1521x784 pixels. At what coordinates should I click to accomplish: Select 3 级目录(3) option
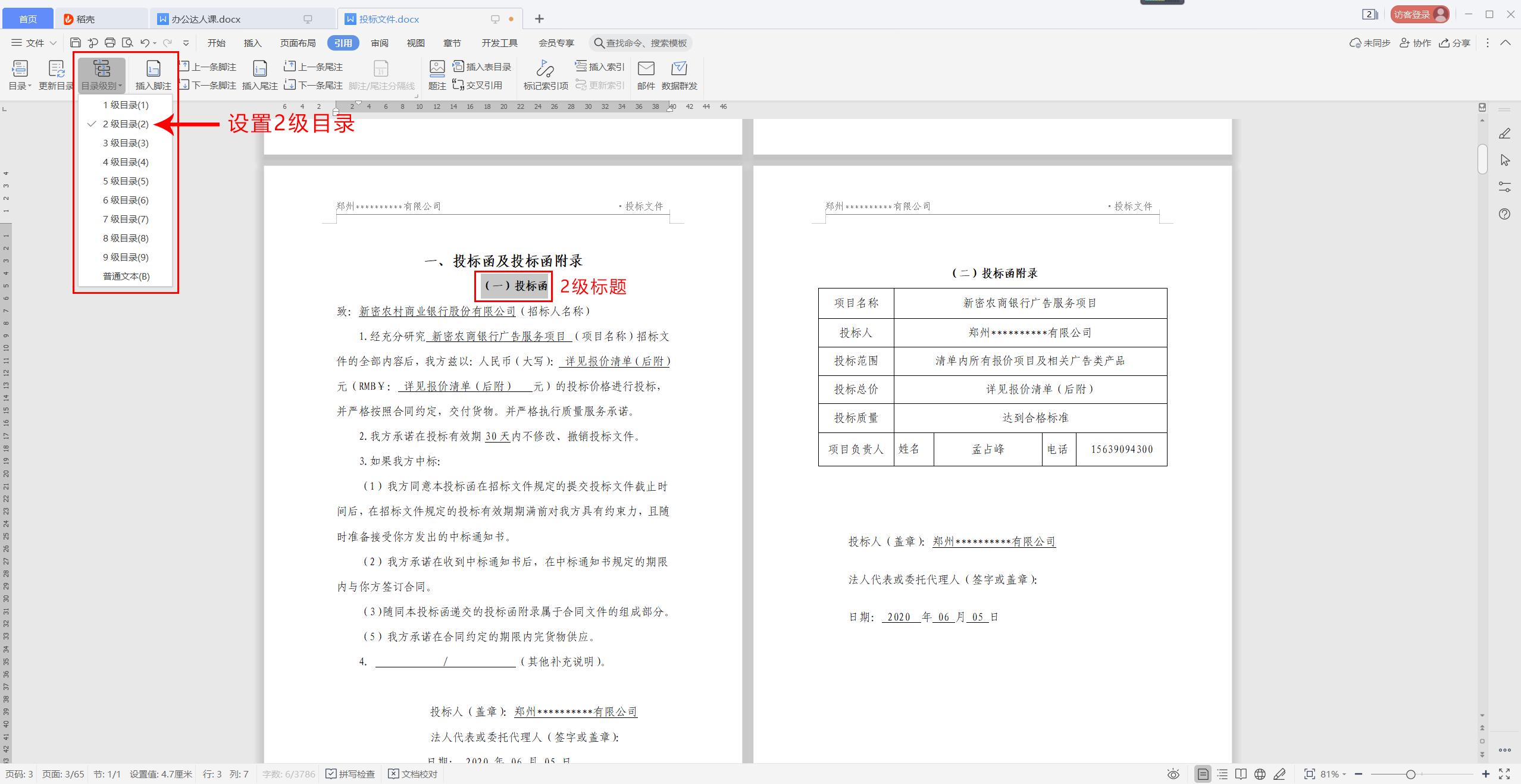click(125, 143)
